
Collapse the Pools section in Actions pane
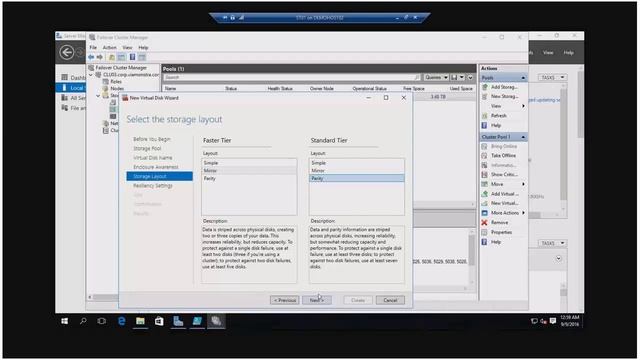[523, 78]
